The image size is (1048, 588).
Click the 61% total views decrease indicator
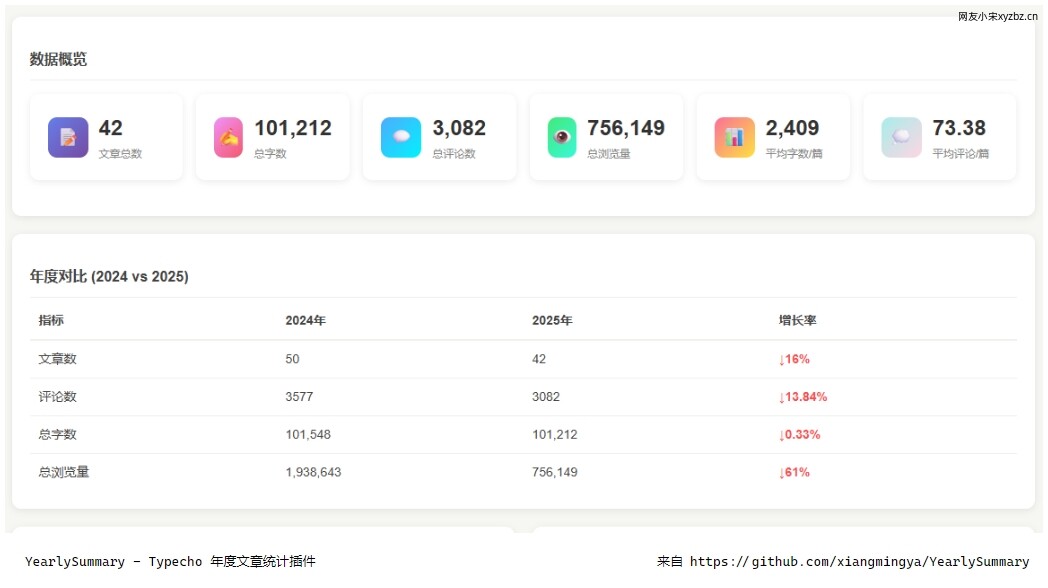794,472
